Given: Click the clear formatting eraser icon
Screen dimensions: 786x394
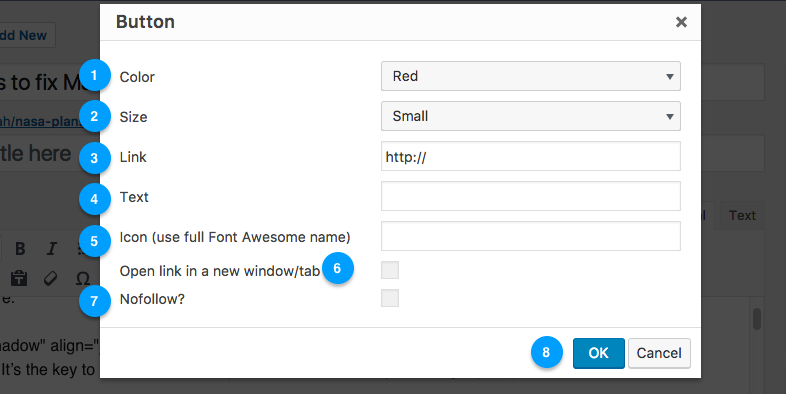Looking at the screenshot, I should [51, 278].
